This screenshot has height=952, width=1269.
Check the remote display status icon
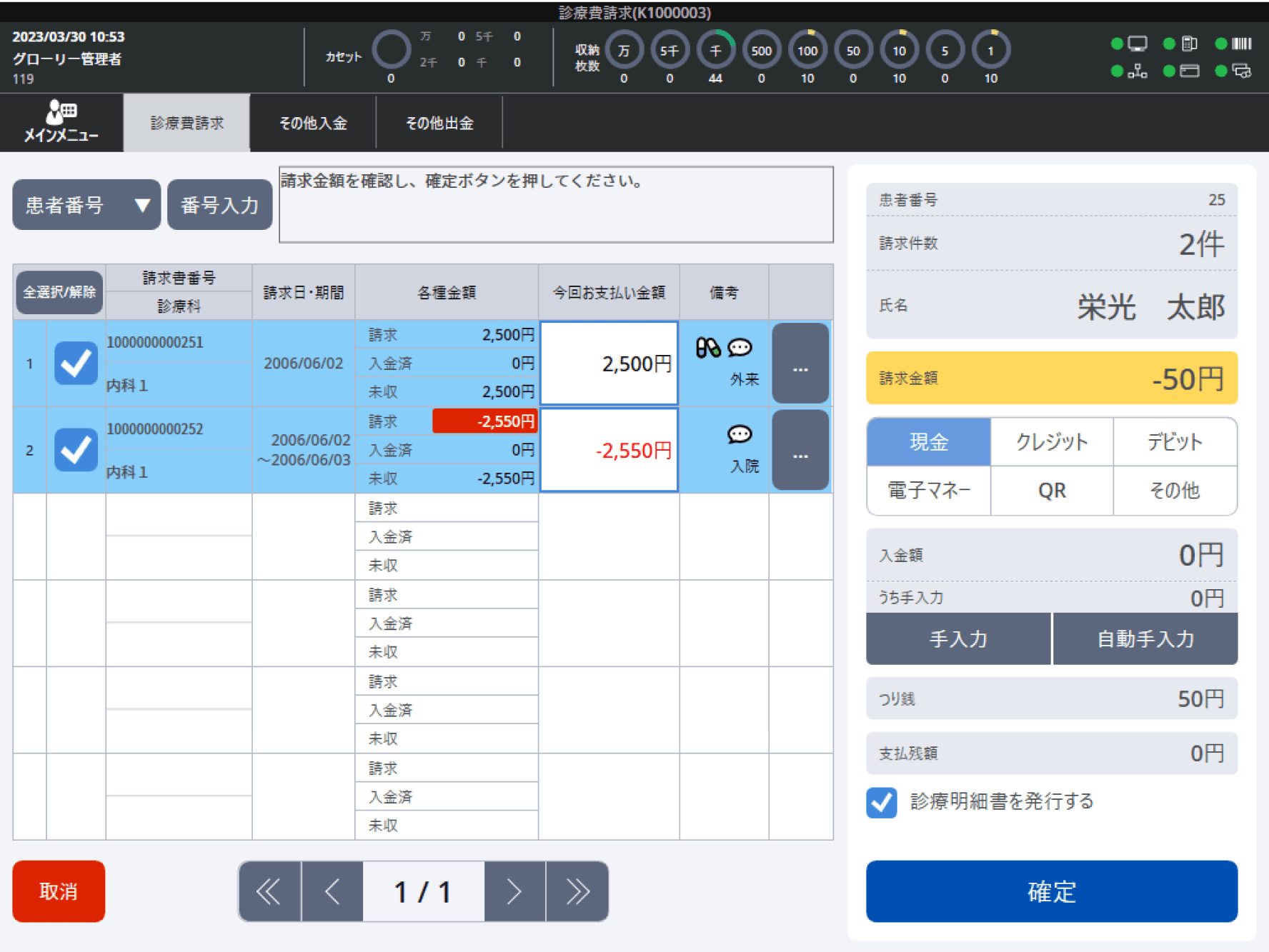click(1243, 71)
